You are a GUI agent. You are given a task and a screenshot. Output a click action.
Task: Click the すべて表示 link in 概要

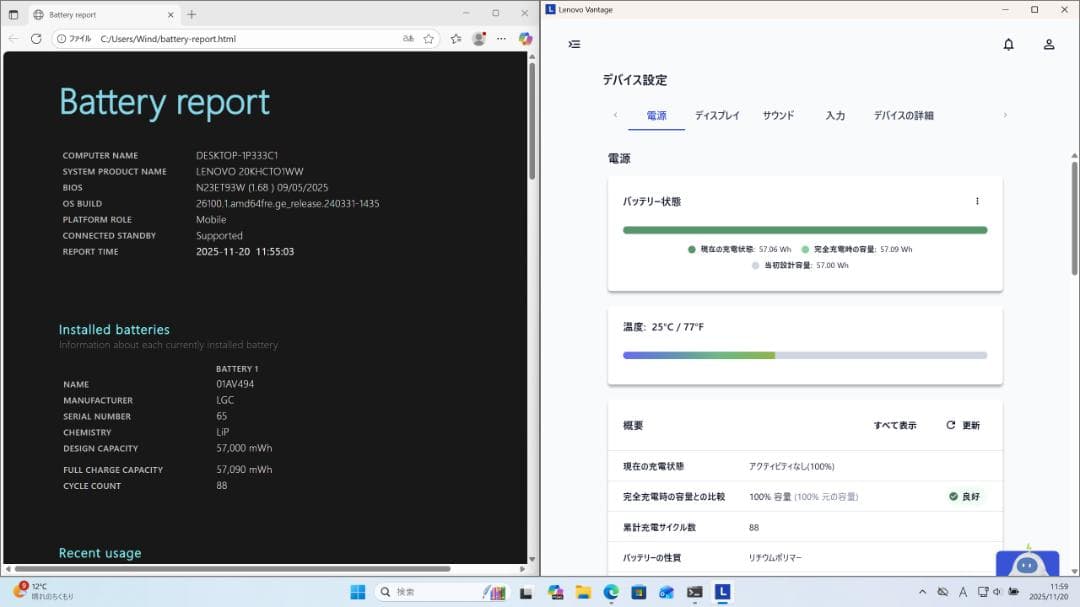893,424
